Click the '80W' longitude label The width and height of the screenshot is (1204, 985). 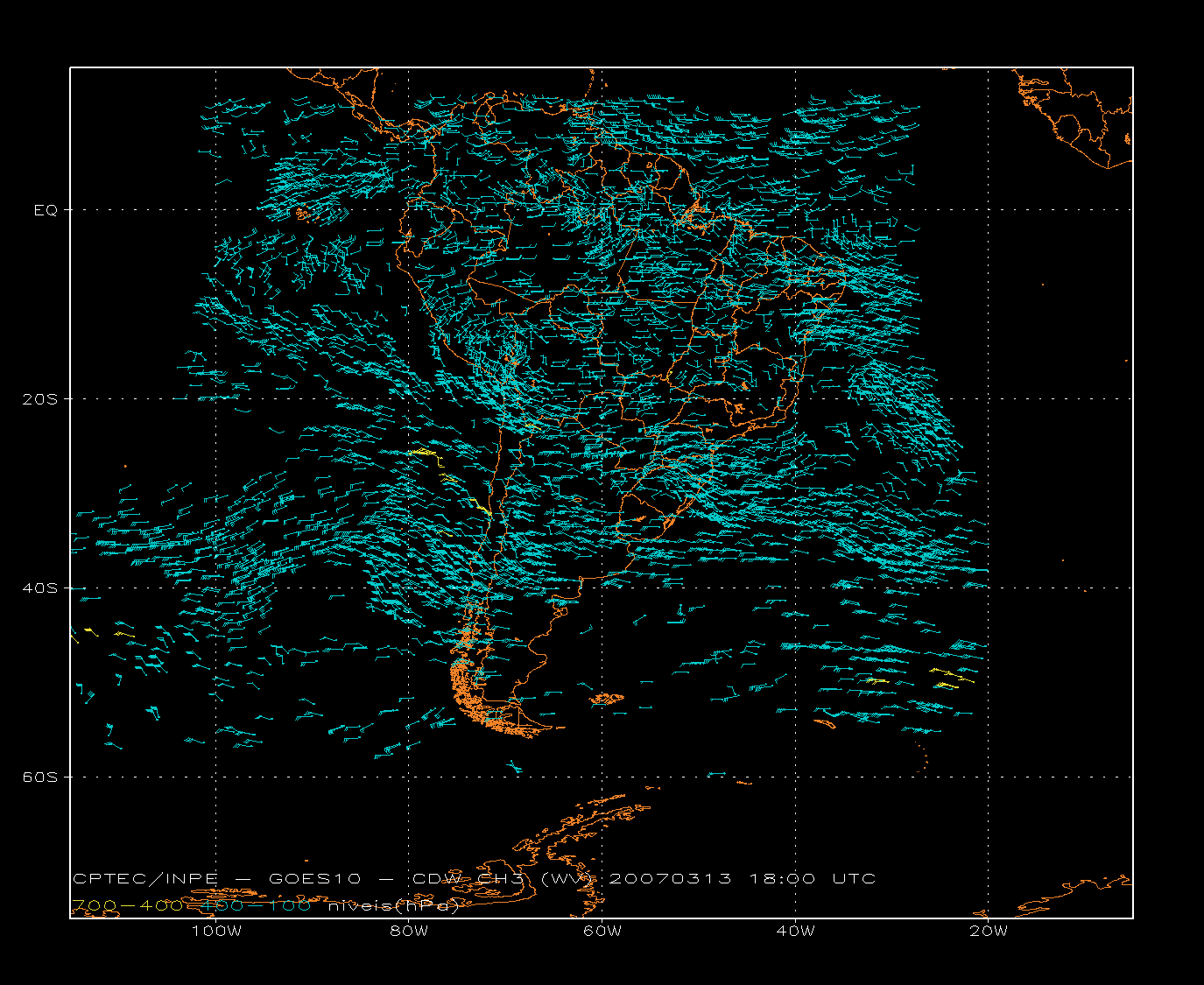(x=409, y=931)
